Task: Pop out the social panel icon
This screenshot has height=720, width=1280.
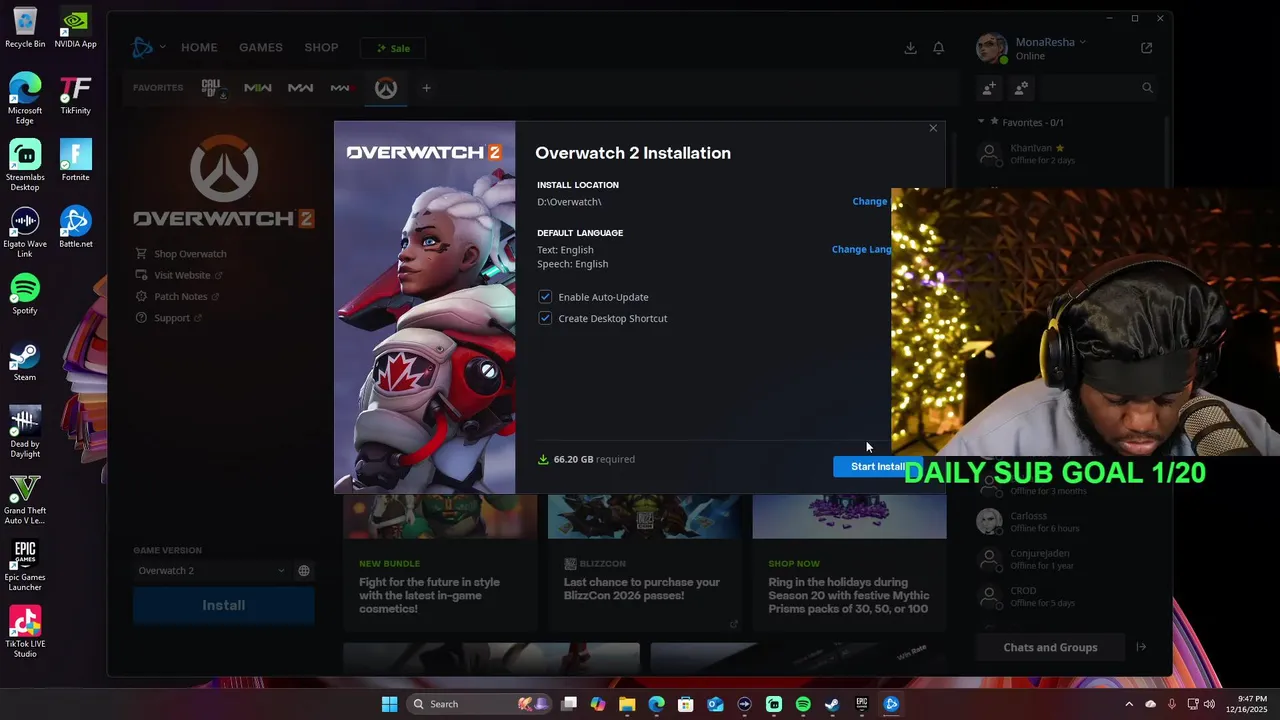Action: [1147, 48]
